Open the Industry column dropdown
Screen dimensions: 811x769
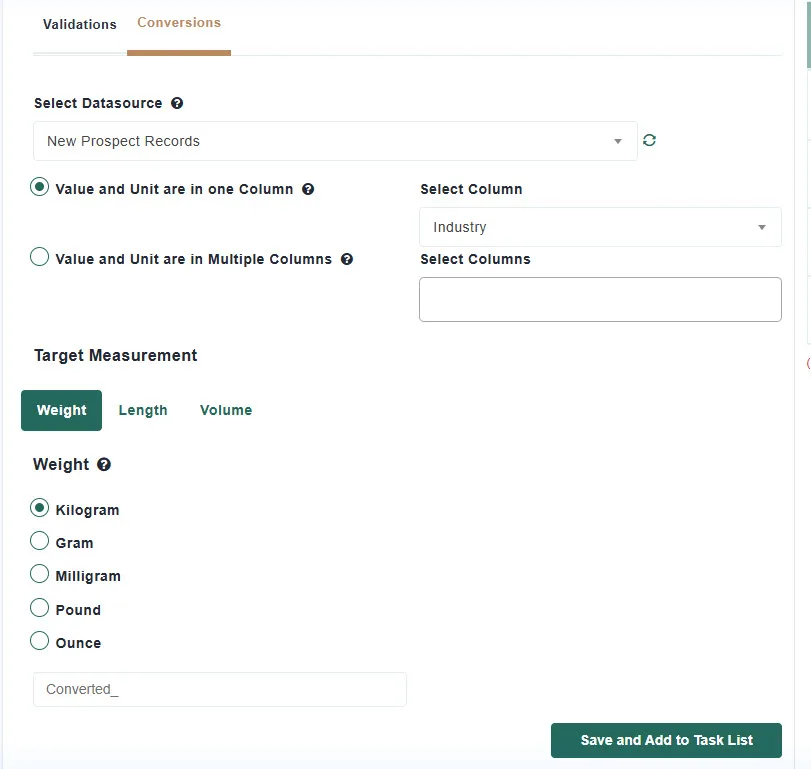pyautogui.click(x=600, y=227)
